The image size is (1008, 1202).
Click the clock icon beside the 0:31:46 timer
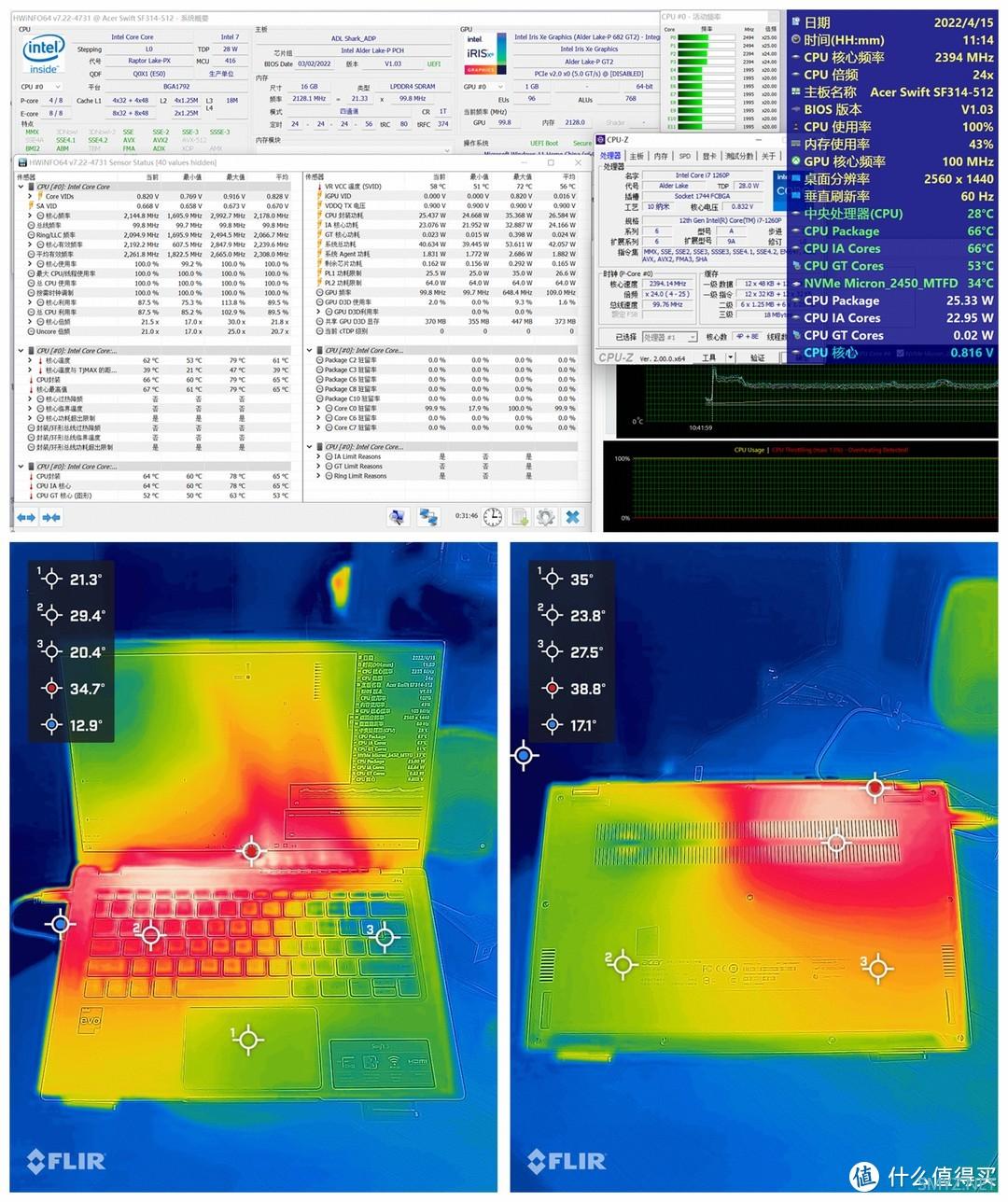492,516
